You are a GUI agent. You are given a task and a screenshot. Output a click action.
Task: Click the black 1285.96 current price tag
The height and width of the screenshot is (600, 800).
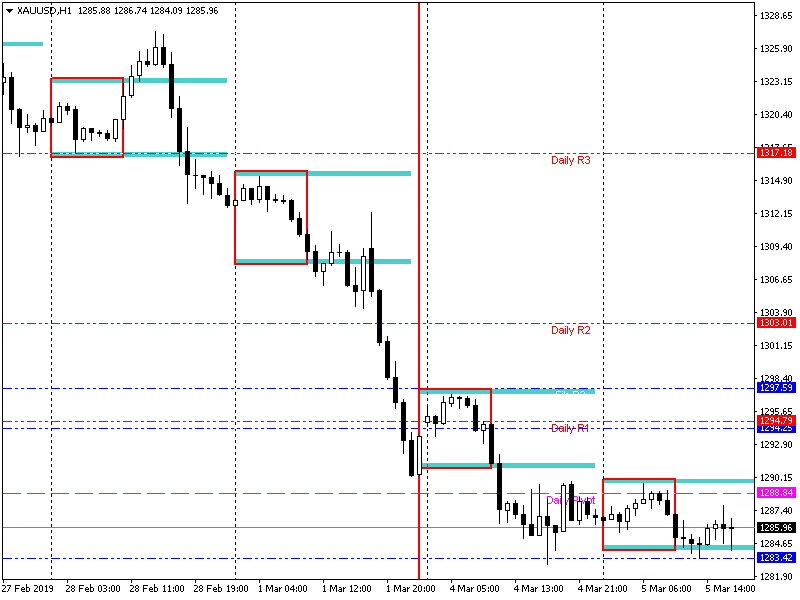[x=776, y=527]
